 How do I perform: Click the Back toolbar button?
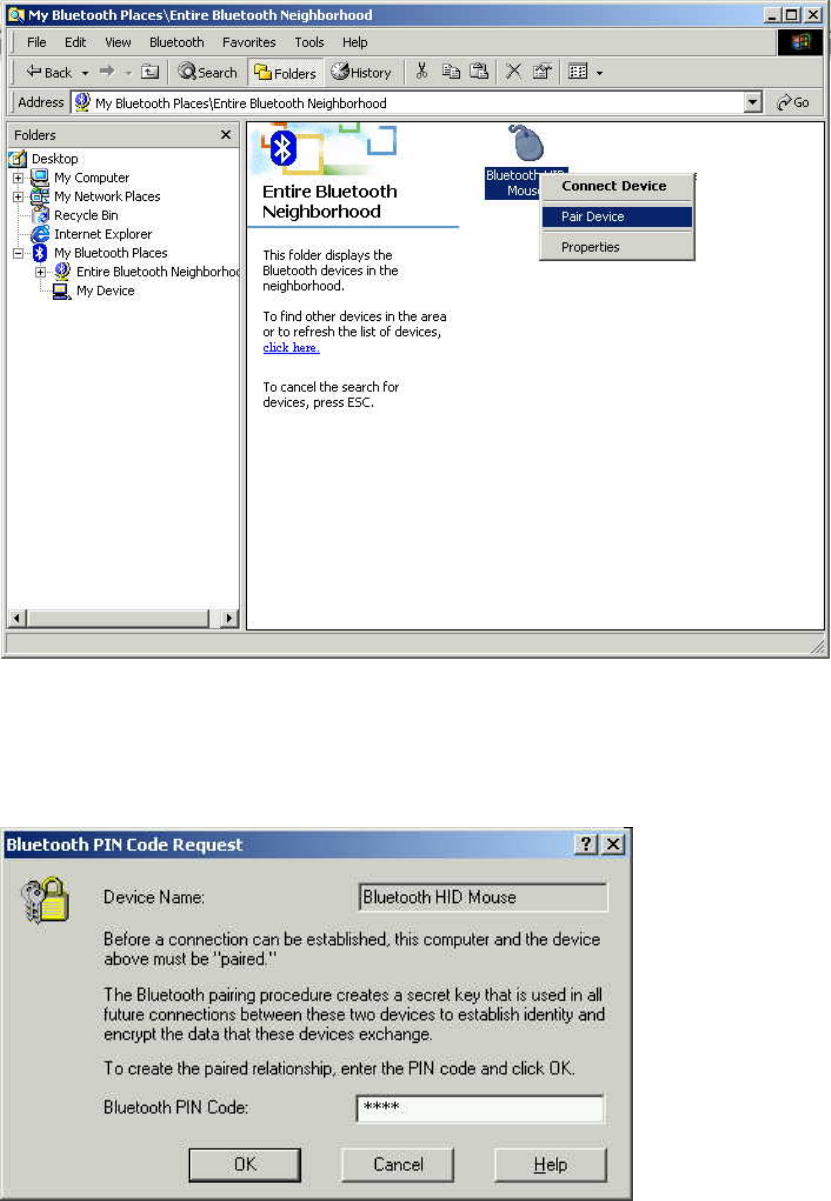coord(48,72)
